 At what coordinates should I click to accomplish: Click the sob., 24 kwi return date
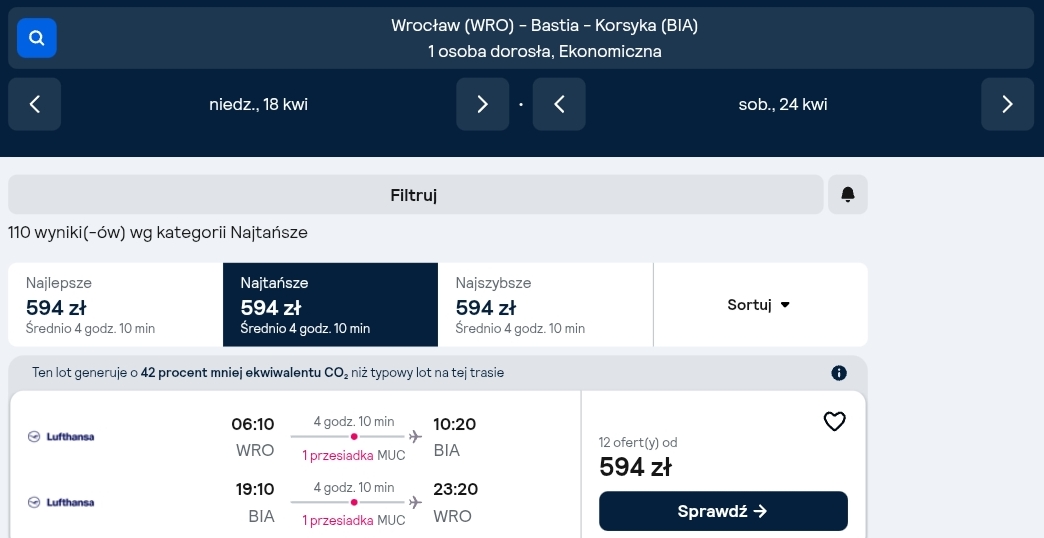(x=783, y=104)
